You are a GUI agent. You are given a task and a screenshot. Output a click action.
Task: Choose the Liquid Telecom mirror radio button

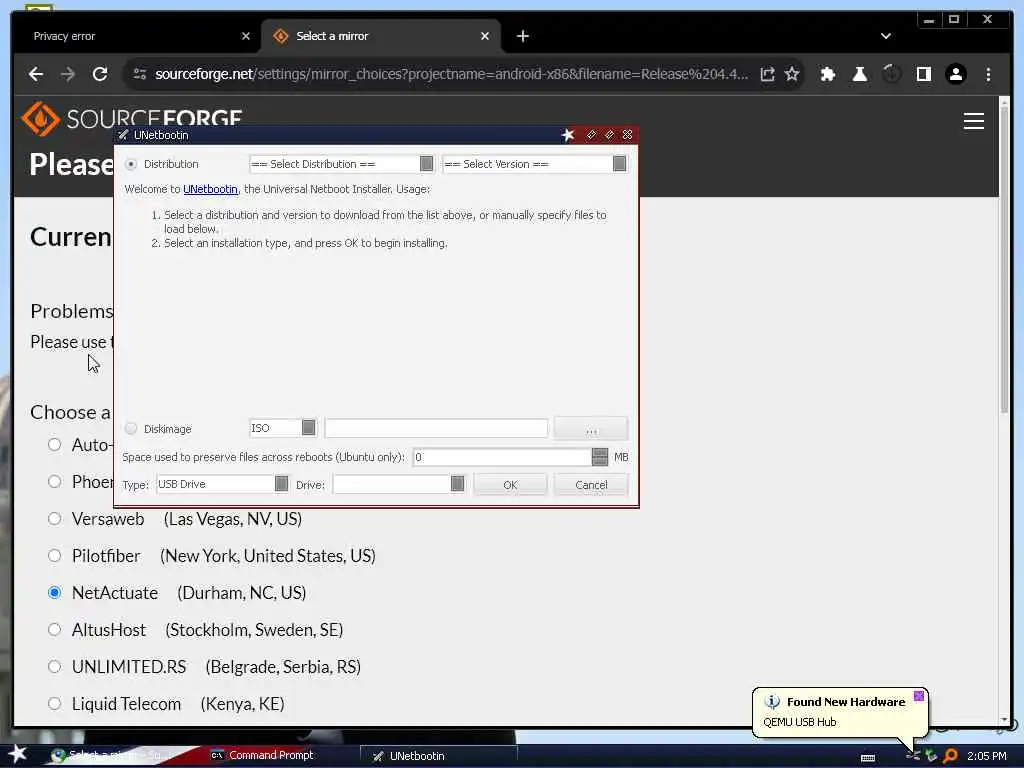pos(55,703)
